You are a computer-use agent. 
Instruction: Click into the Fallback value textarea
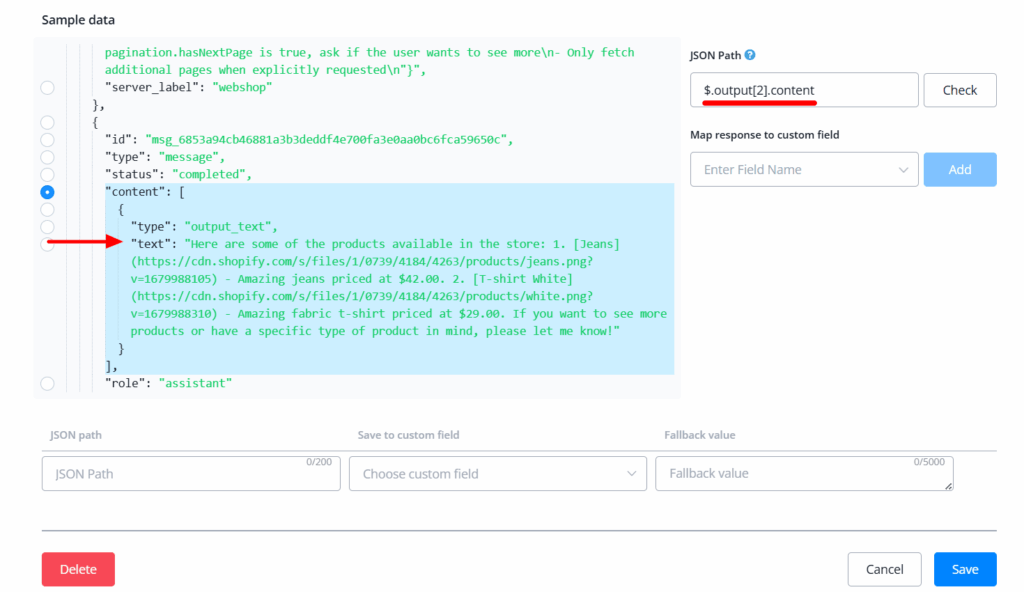point(803,473)
